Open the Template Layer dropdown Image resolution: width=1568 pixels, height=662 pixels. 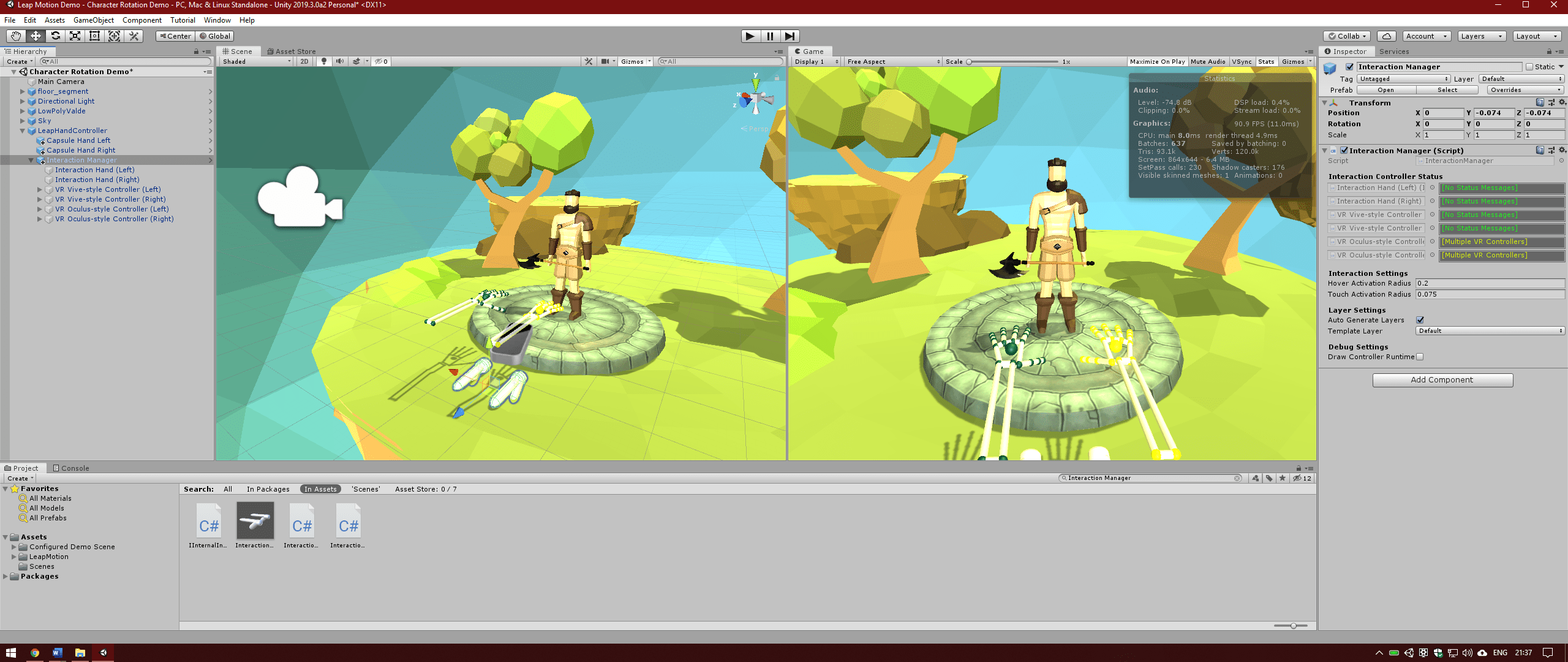point(1490,331)
